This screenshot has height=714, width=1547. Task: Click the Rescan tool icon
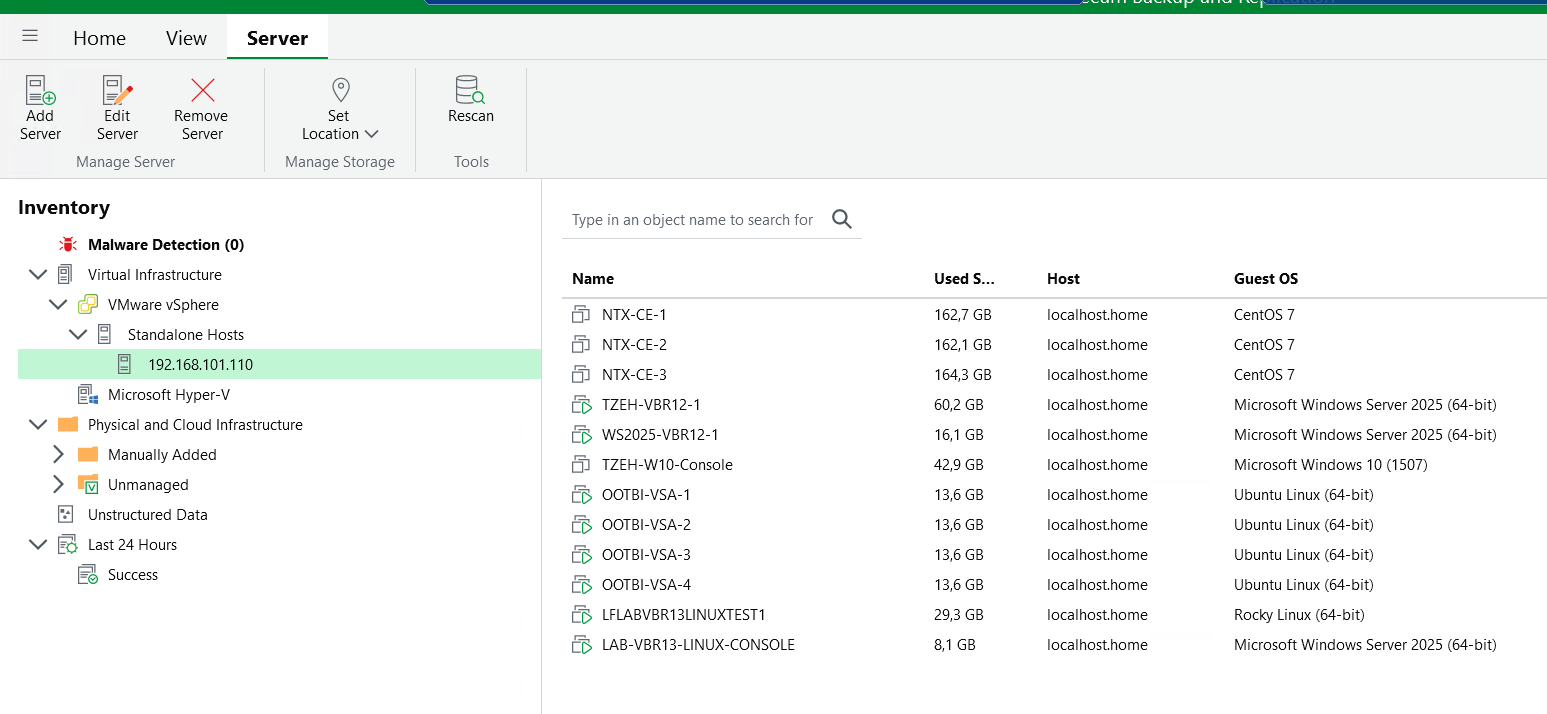[470, 90]
